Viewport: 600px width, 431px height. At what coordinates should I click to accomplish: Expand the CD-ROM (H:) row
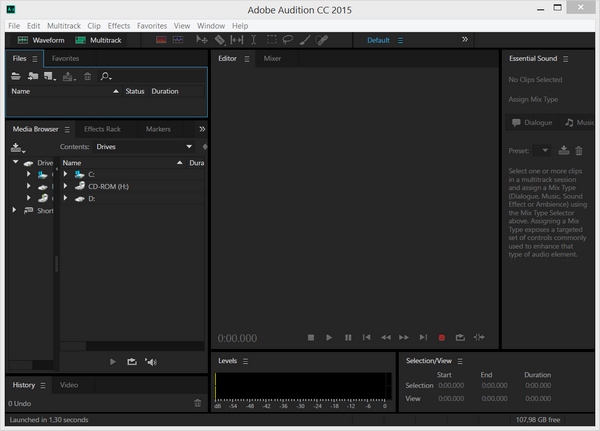(65, 186)
